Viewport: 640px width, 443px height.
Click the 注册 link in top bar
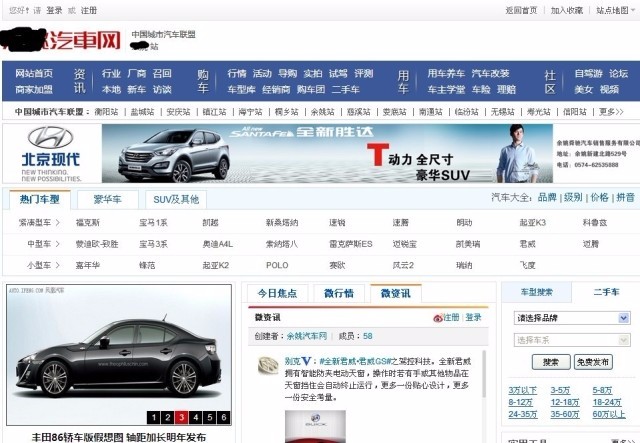click(x=89, y=10)
